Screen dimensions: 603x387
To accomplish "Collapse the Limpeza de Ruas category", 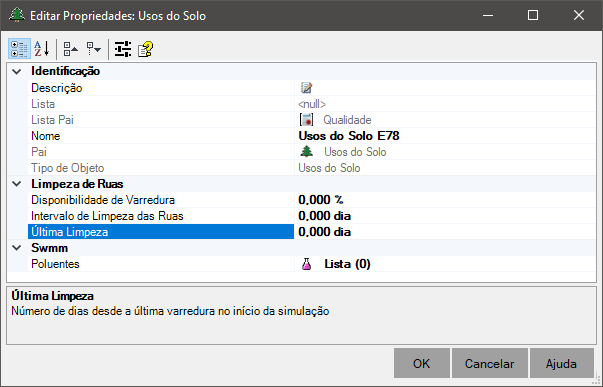I will pos(17,184).
